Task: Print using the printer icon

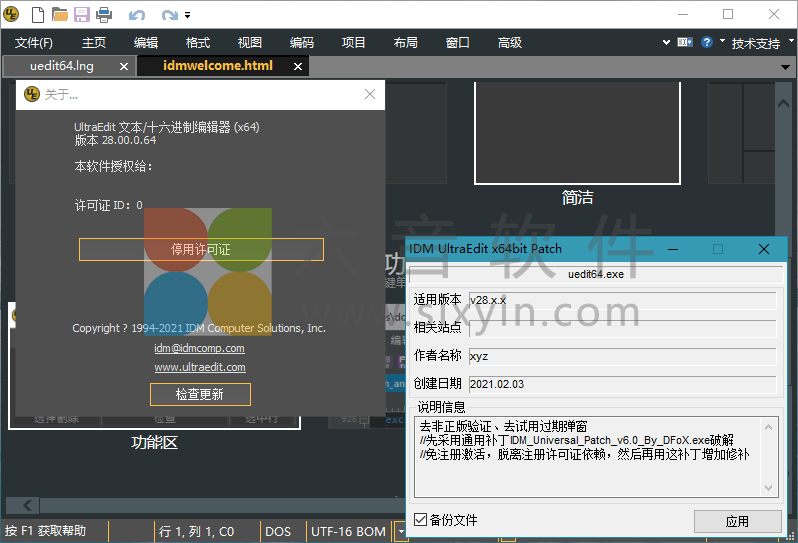Action: (104, 15)
